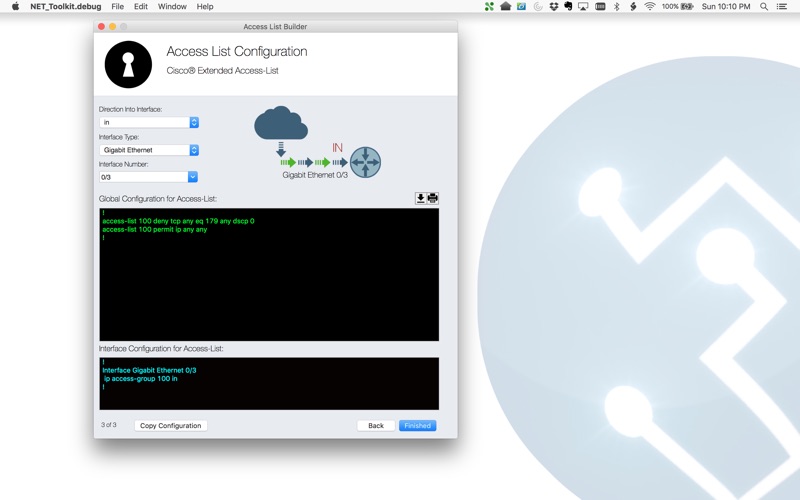Open the Apple menu
Viewport: 800px width, 500px height.
click(15, 7)
